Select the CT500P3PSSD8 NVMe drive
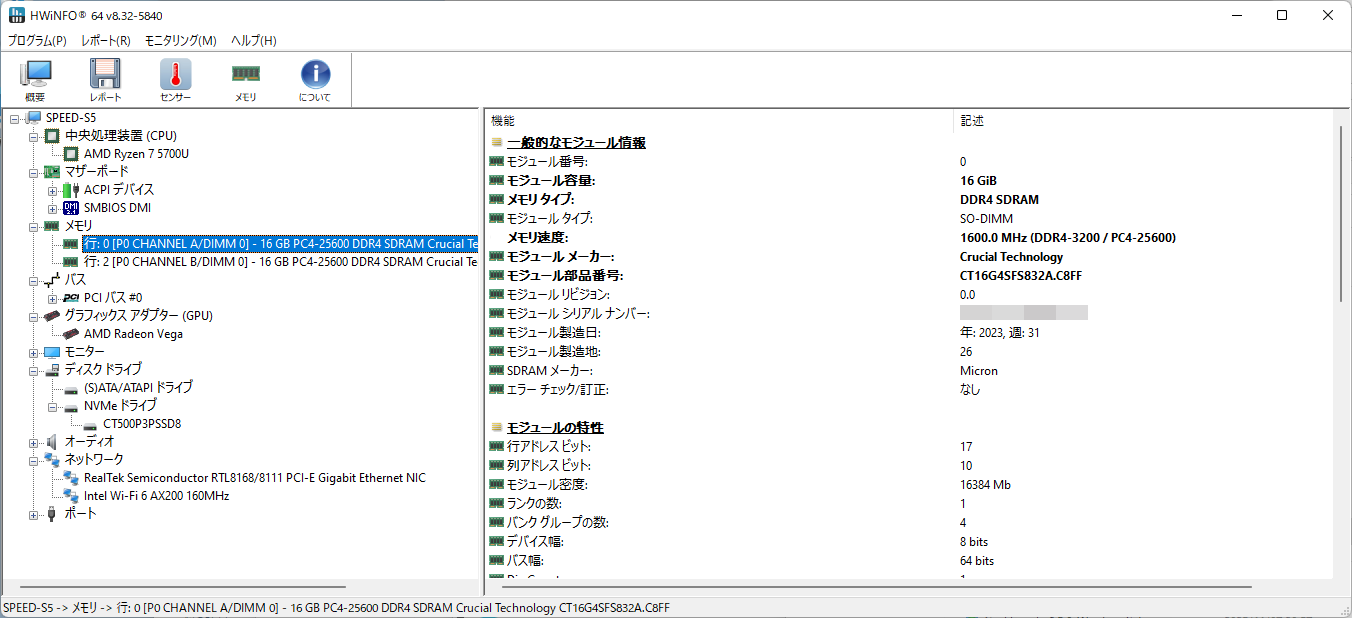The height and width of the screenshot is (618, 1352). click(142, 424)
